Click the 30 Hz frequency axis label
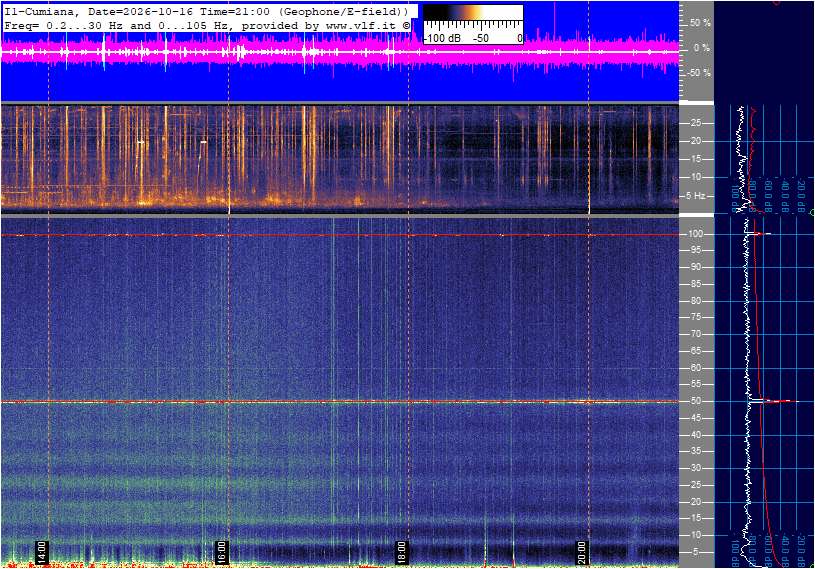This screenshot has width=815, height=569. (x=695, y=468)
